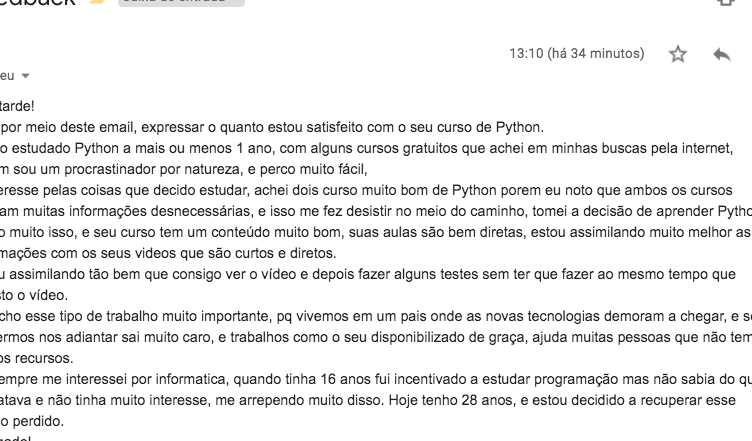Click the email subject heading

38,2
